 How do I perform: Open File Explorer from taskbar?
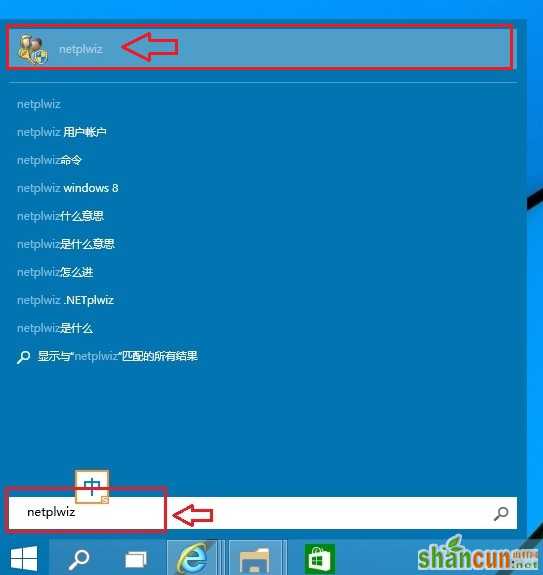(x=254, y=559)
